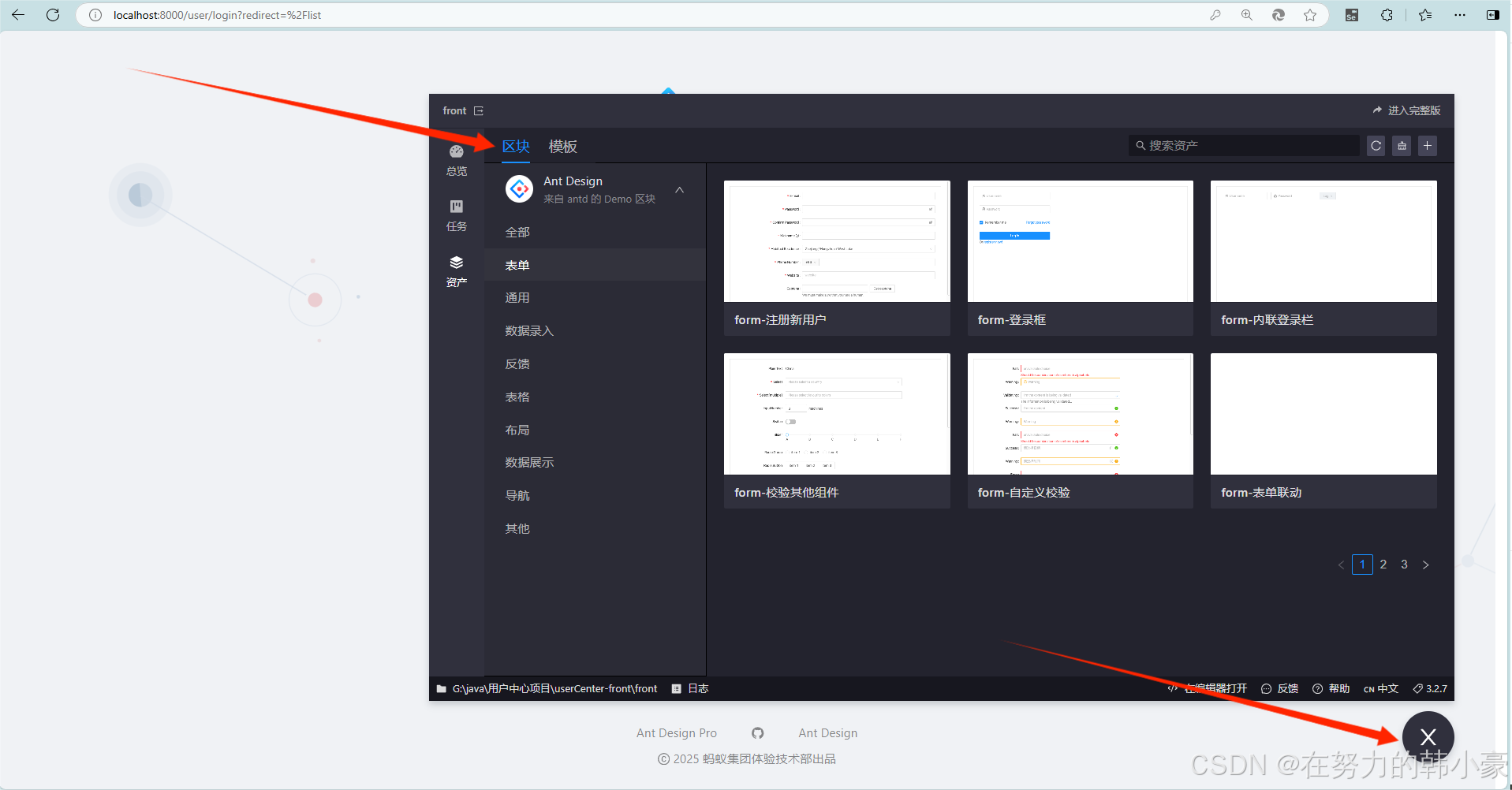Open the 日志 log viewer in status bar
This screenshot has width=1512, height=790.
point(690,688)
